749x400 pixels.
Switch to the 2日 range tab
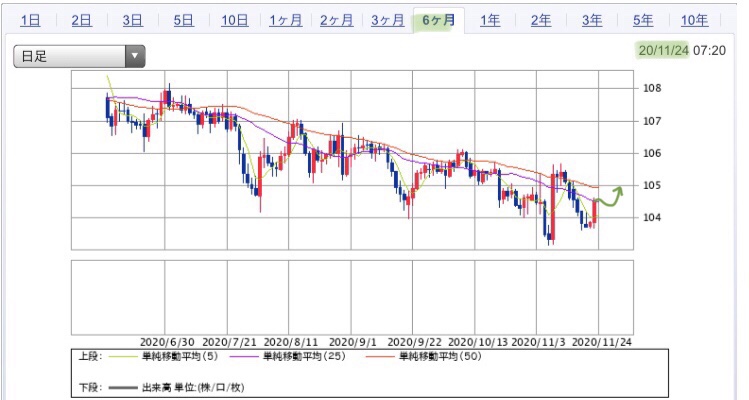pos(81,20)
